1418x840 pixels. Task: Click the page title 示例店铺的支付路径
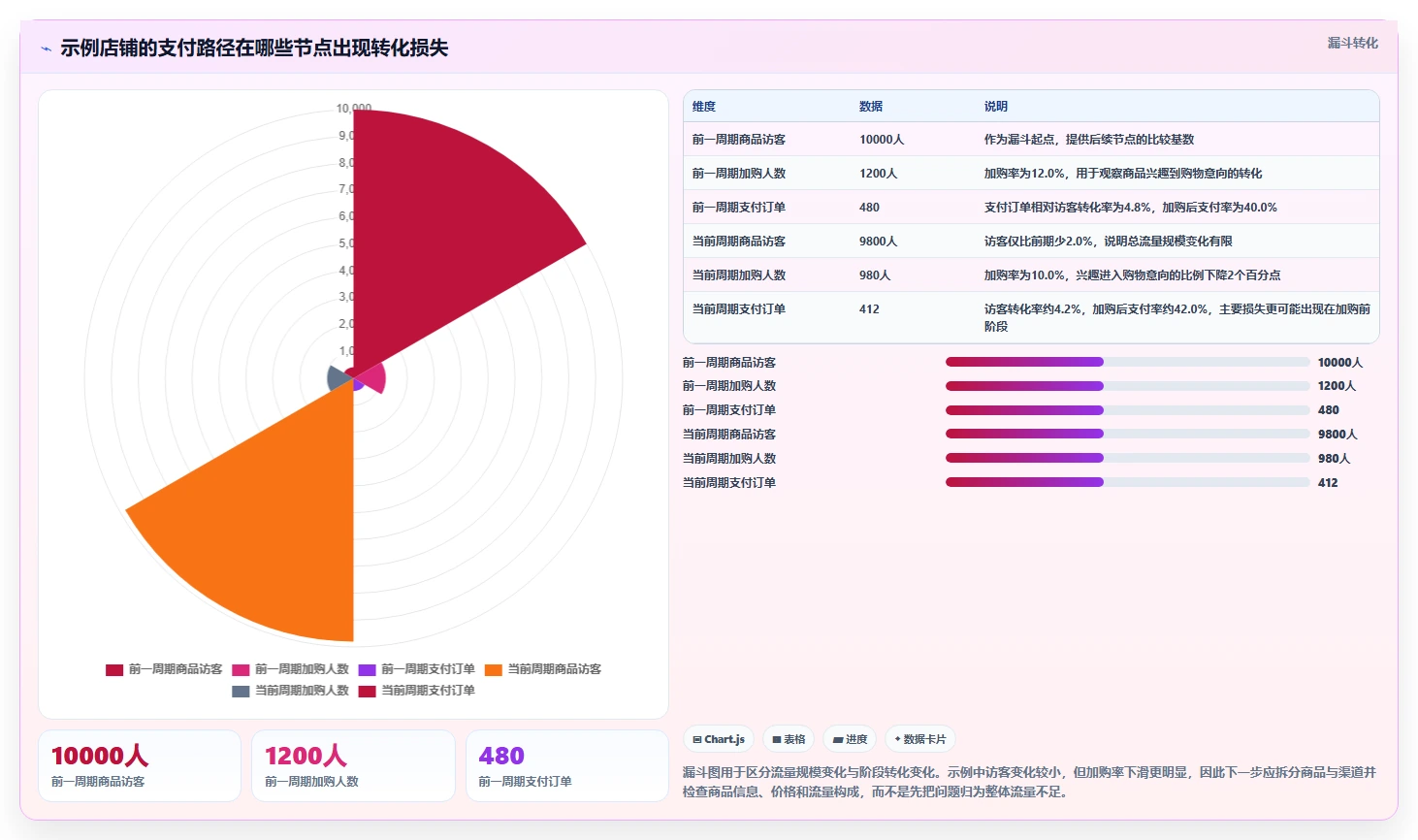(254, 48)
